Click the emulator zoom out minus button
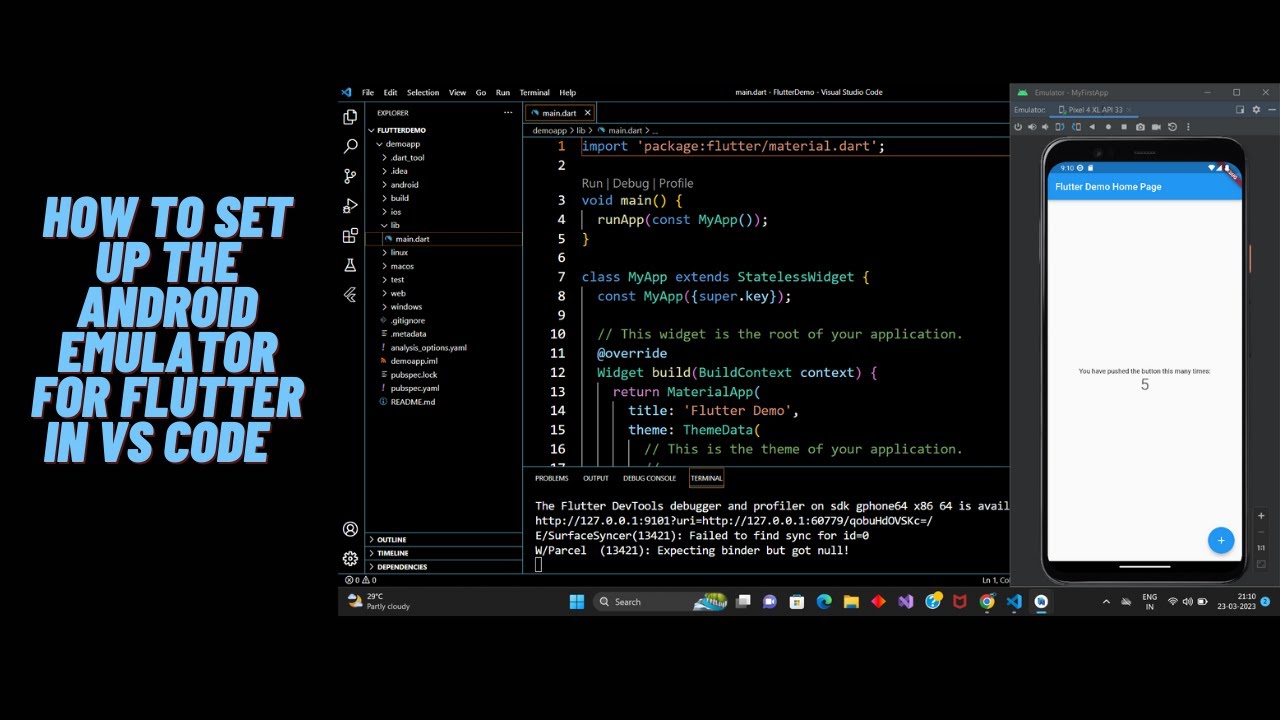1280x720 pixels. (1261, 532)
